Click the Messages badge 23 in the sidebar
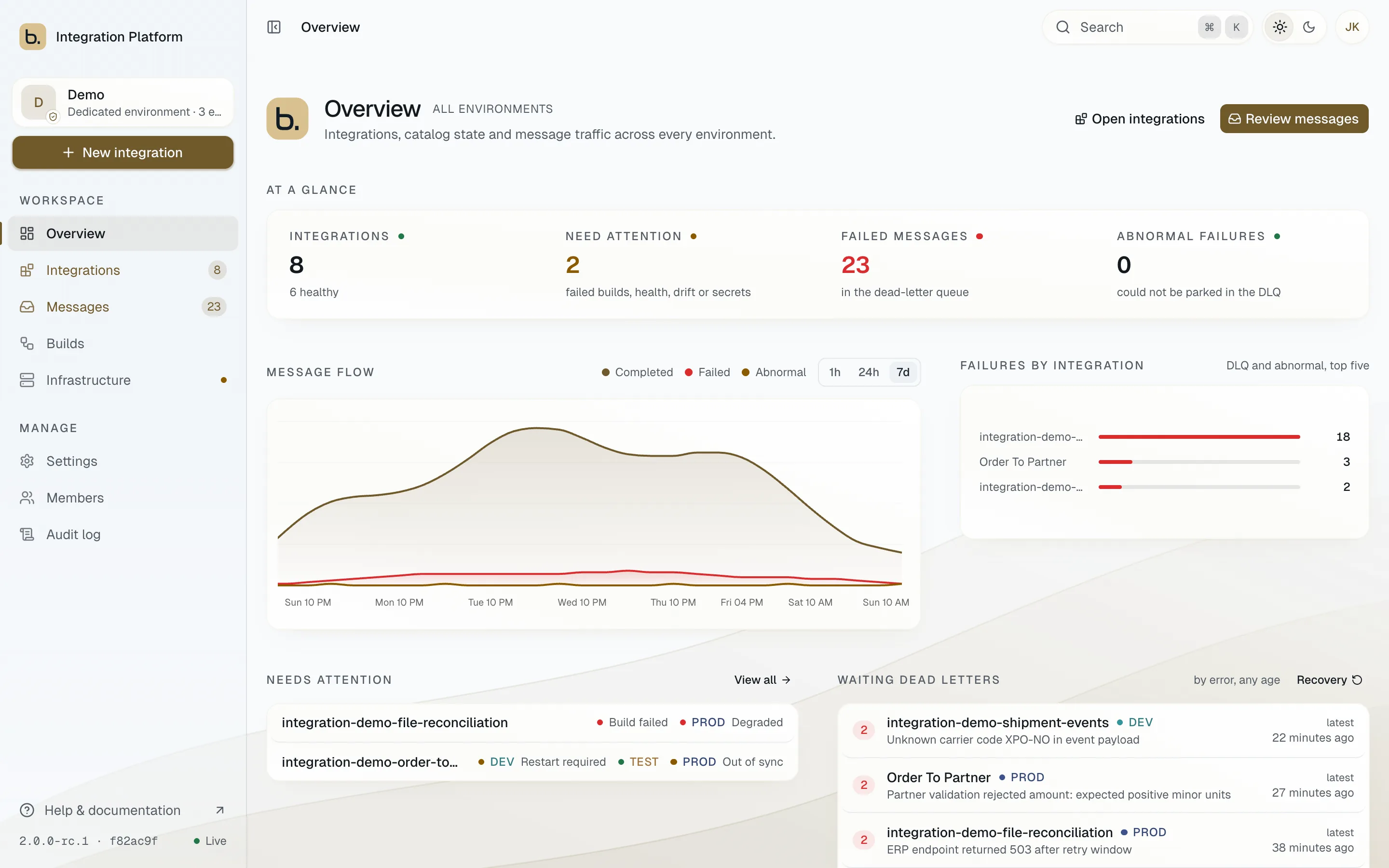 click(214, 307)
